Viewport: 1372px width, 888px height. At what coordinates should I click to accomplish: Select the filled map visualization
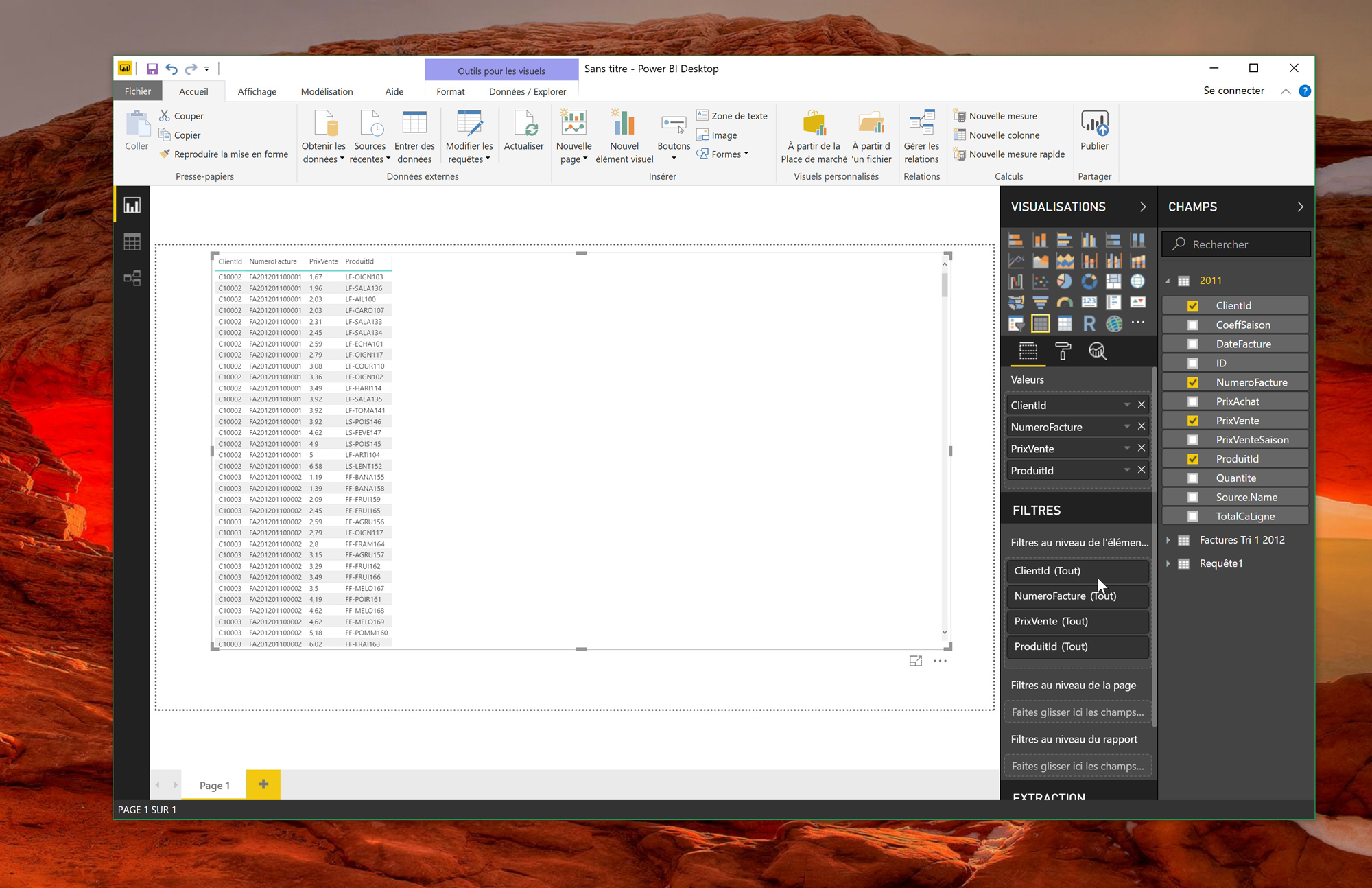click(x=1016, y=303)
